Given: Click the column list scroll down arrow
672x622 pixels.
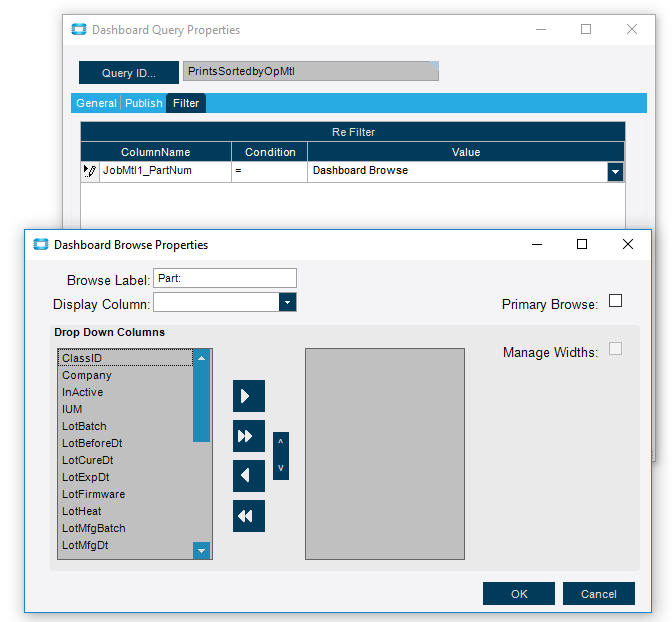Looking at the screenshot, I should point(201,550).
